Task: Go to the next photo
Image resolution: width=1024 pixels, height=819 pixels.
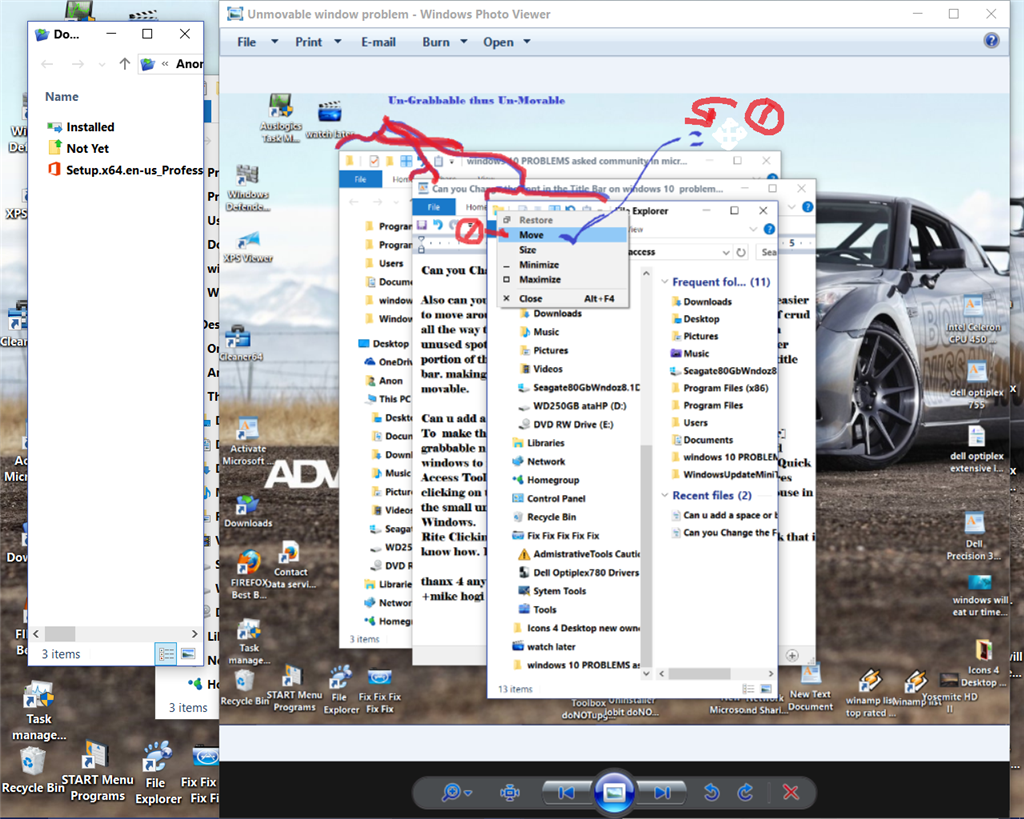Action: pos(661,792)
